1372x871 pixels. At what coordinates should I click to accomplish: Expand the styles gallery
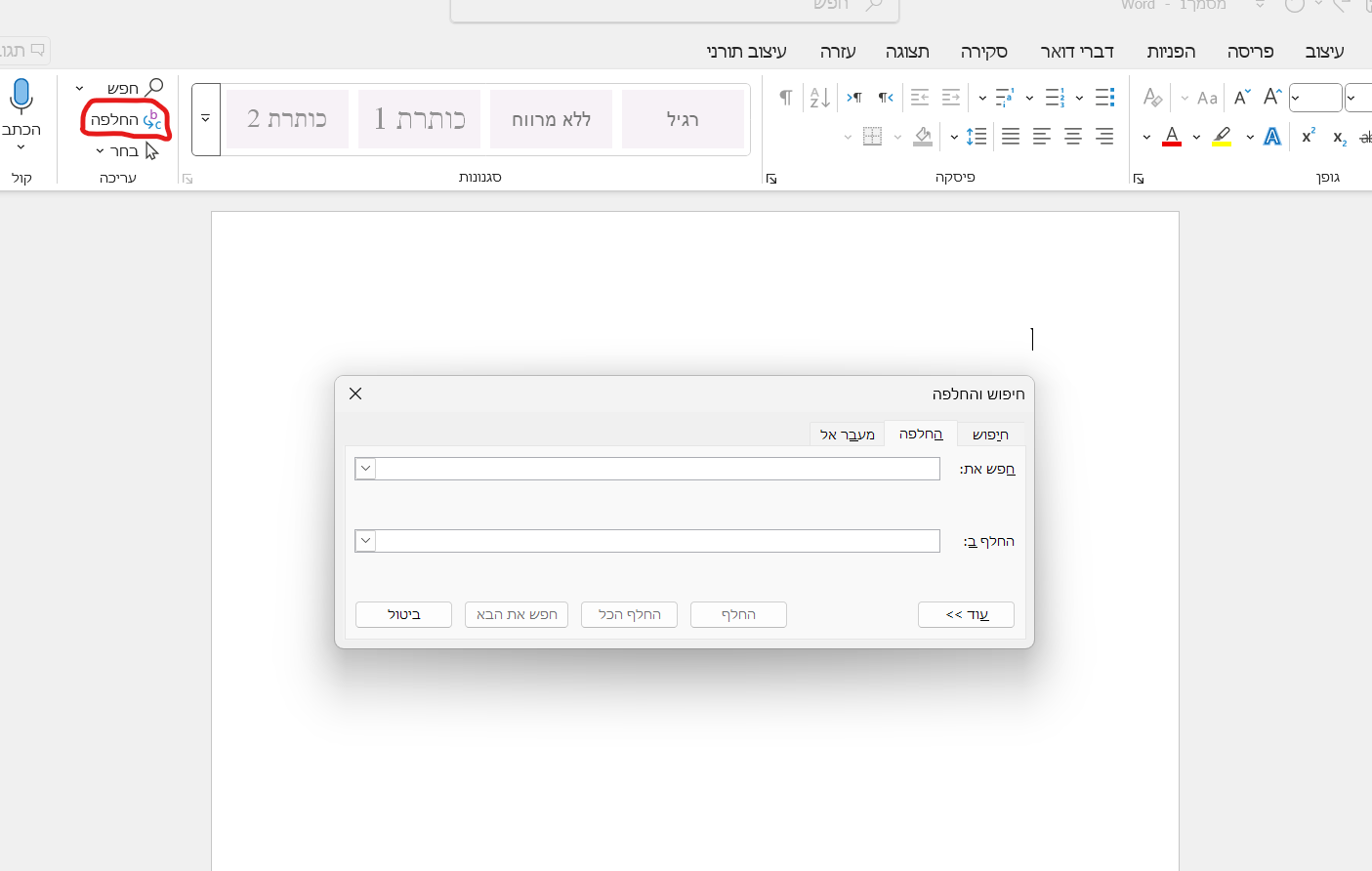click(x=206, y=119)
